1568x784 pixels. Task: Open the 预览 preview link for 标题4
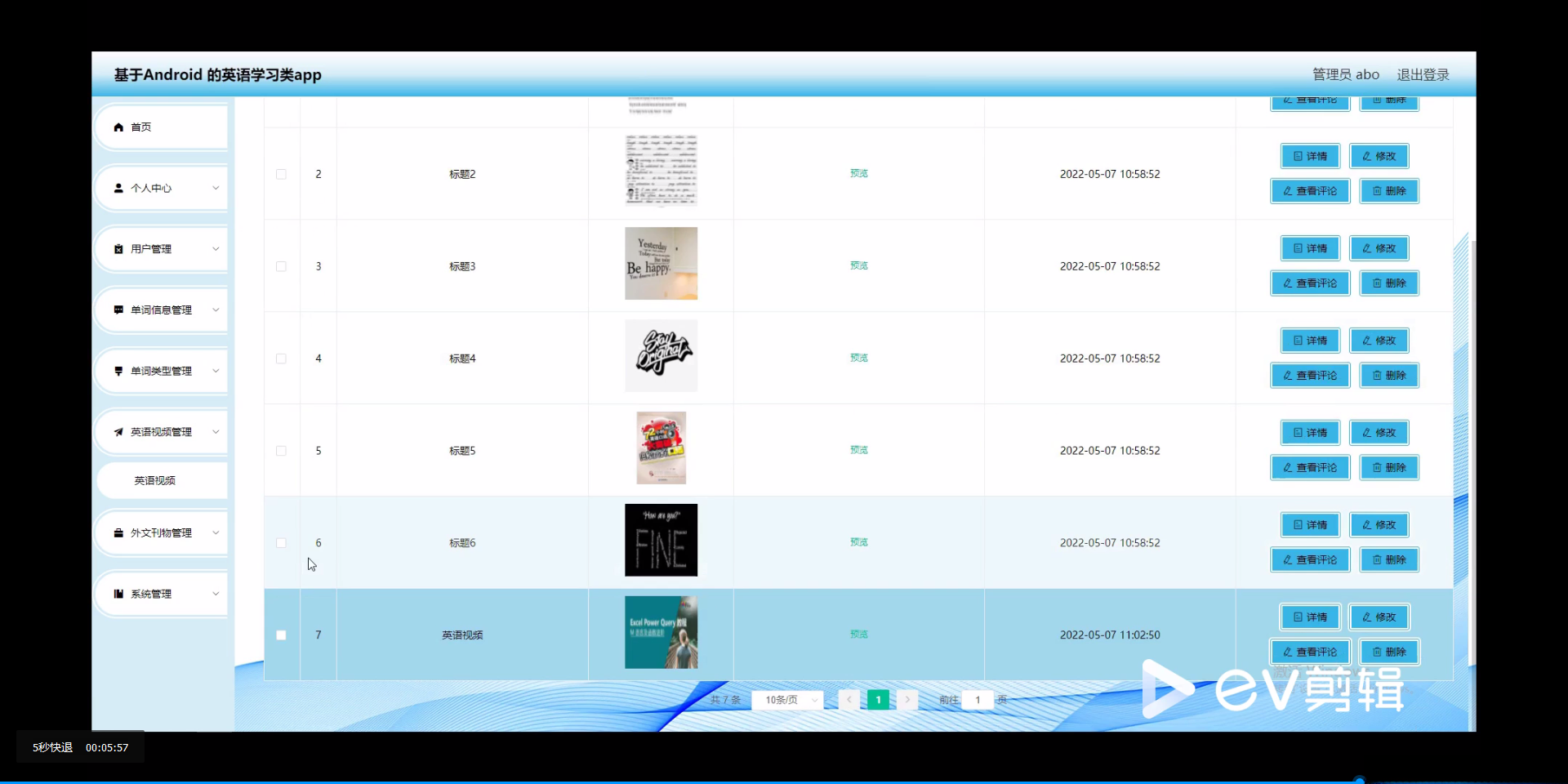click(857, 358)
